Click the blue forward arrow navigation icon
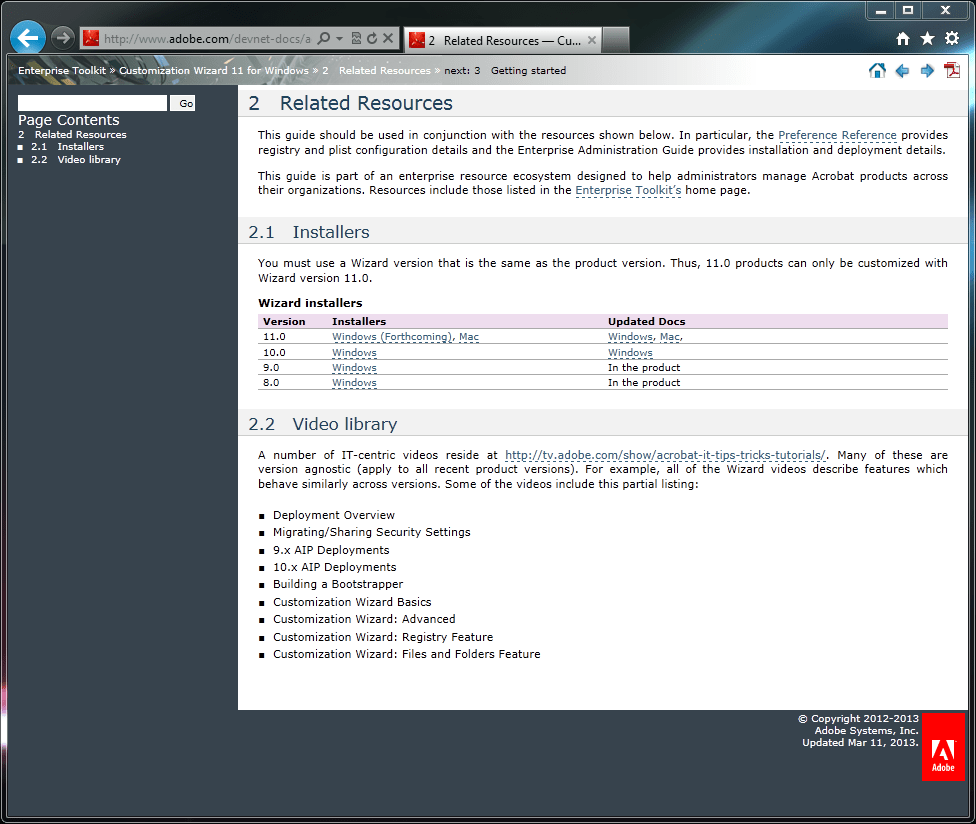The width and height of the screenshot is (976, 824). [926, 70]
